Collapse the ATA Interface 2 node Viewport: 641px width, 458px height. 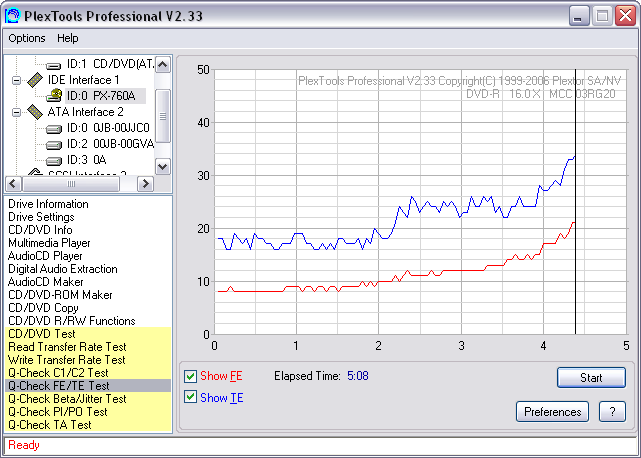16,112
